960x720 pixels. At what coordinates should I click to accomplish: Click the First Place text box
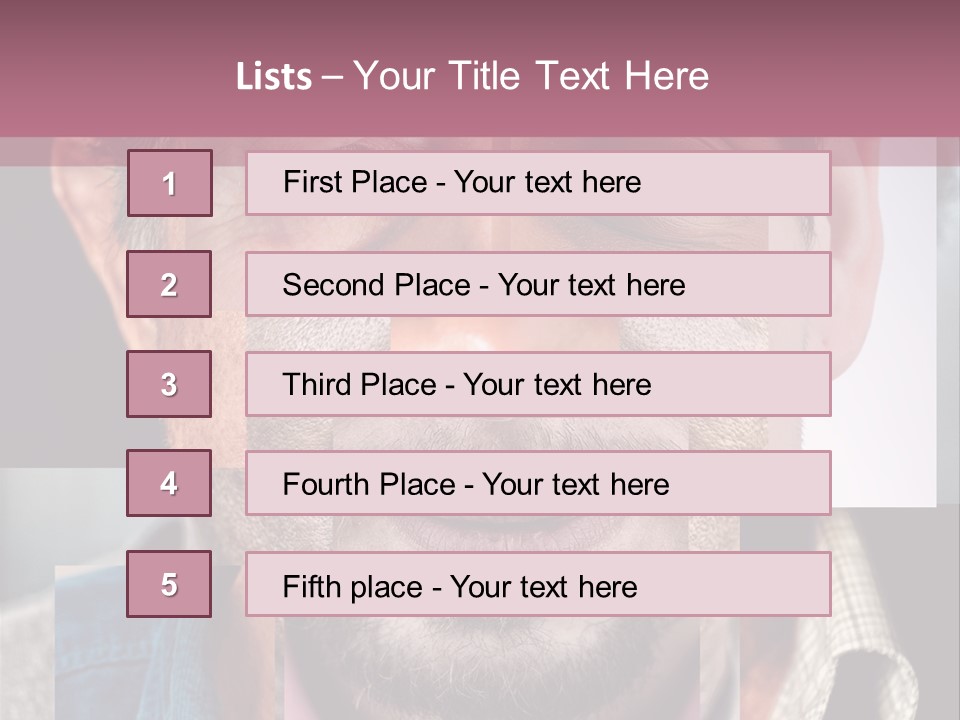(538, 183)
